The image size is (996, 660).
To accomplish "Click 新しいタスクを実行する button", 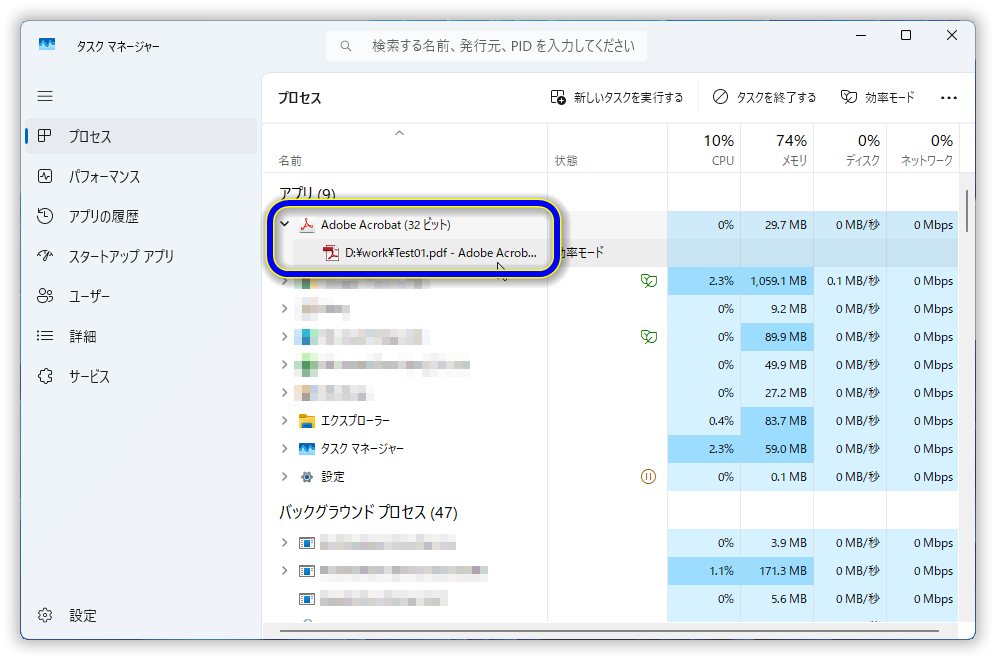I will pos(620,97).
